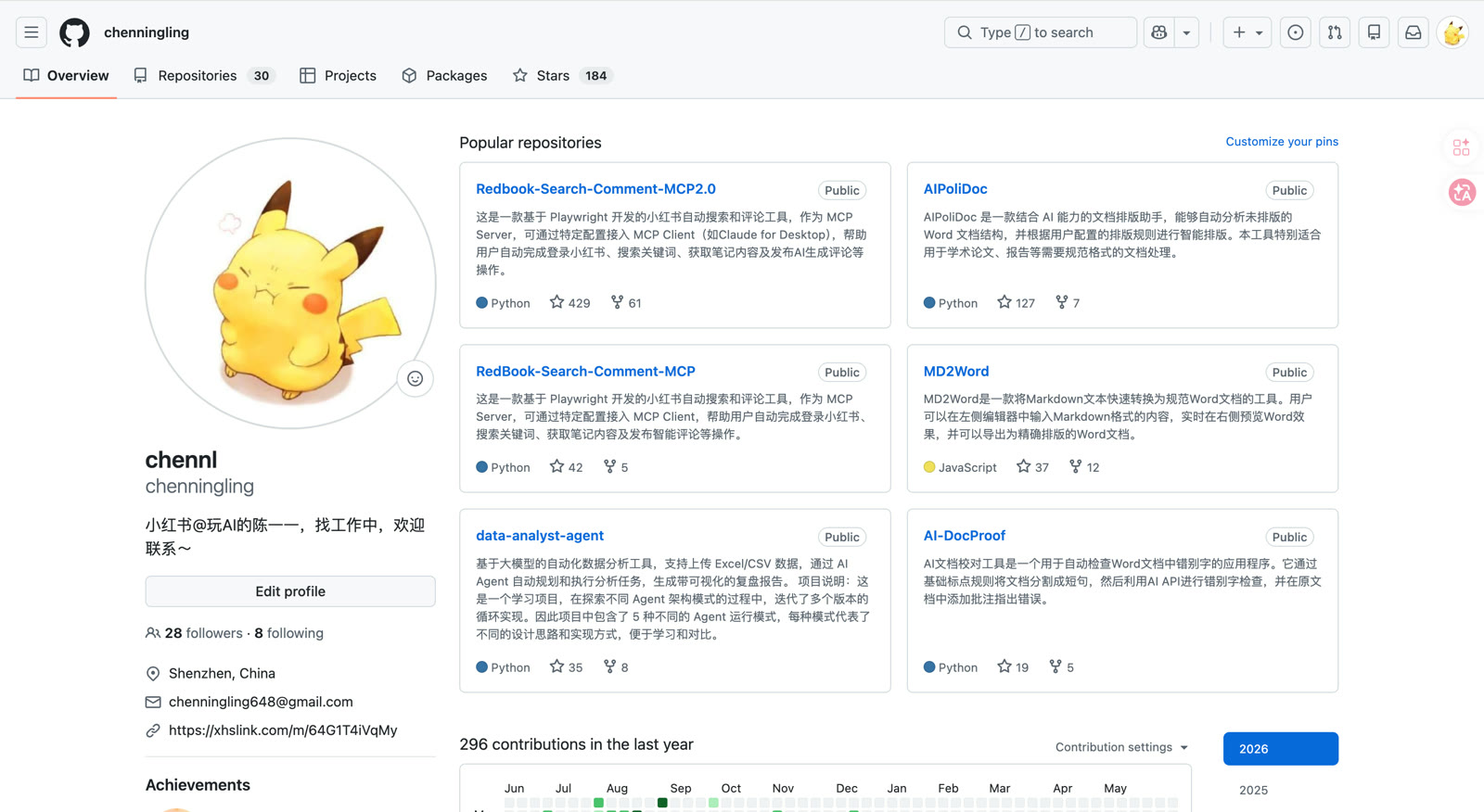The image size is (1484, 812).
Task: Open repositories icon in header
Action: click(x=1374, y=32)
